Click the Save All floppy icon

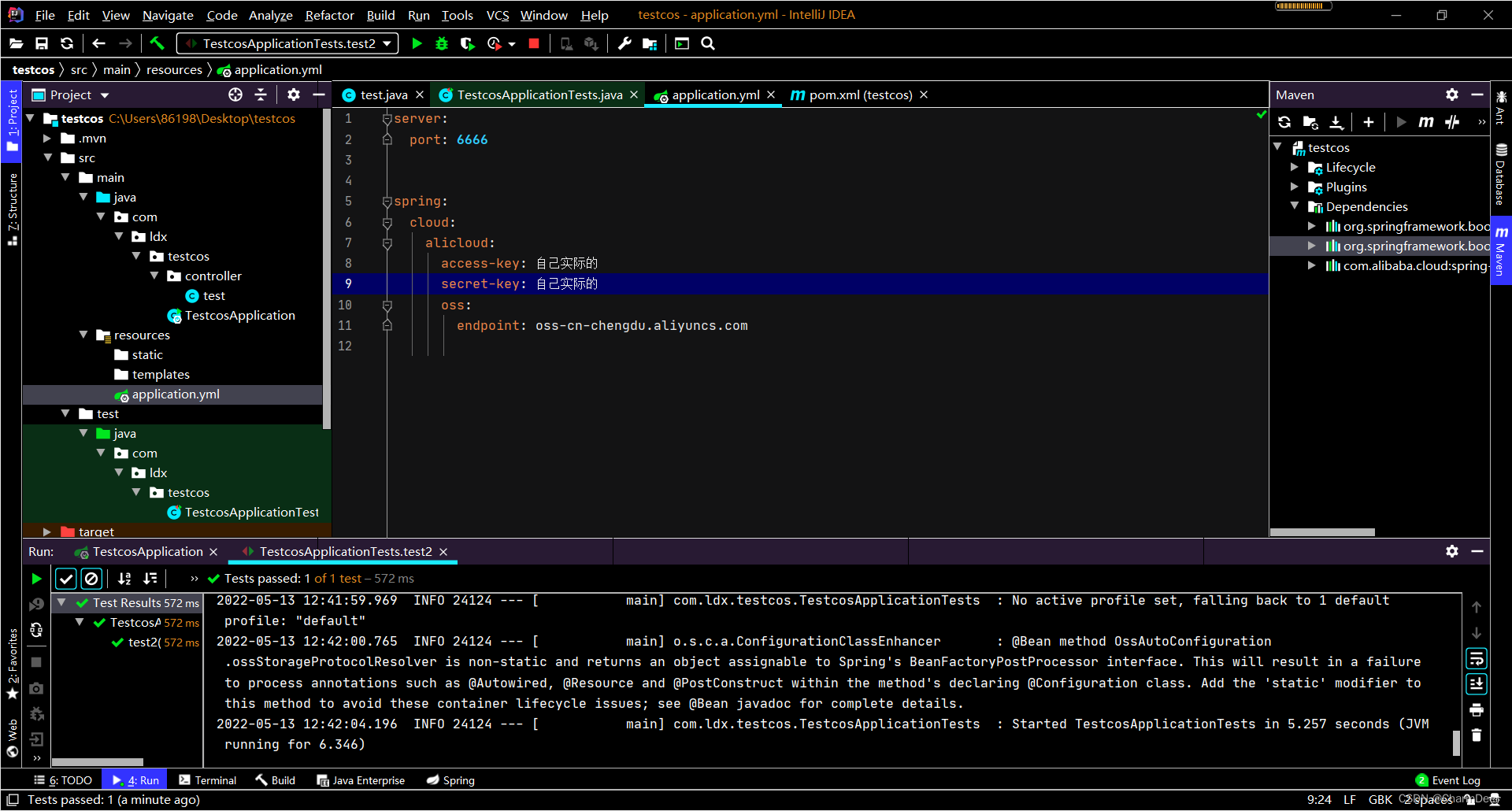[x=42, y=43]
